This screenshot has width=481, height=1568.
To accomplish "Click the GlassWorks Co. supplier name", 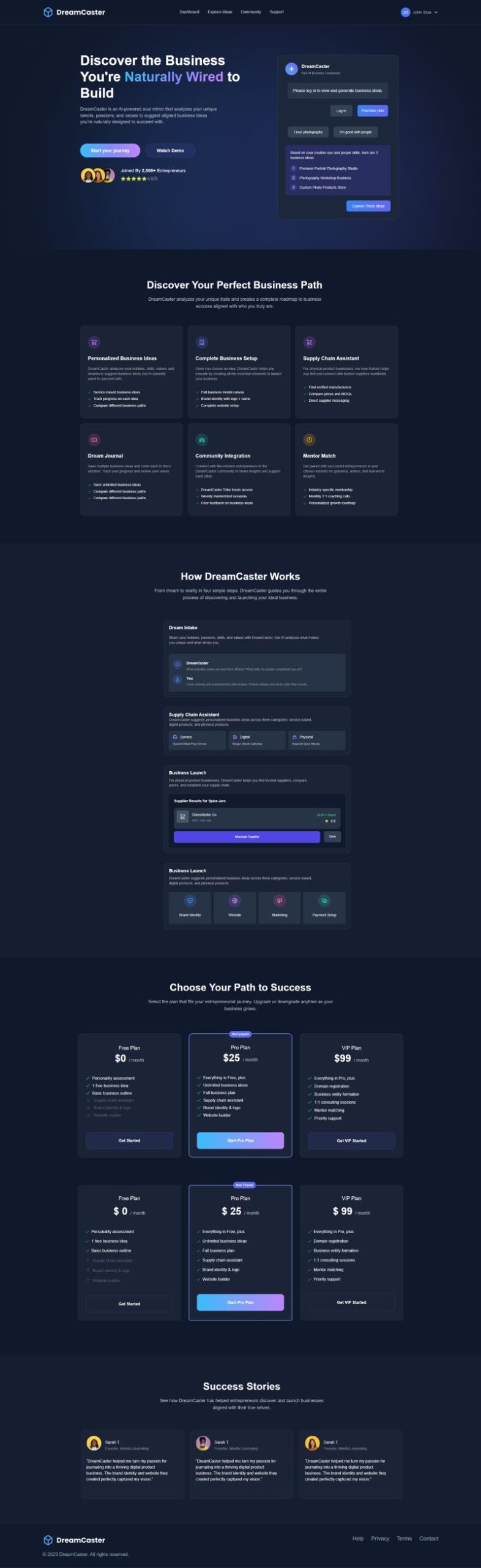I will click(204, 815).
